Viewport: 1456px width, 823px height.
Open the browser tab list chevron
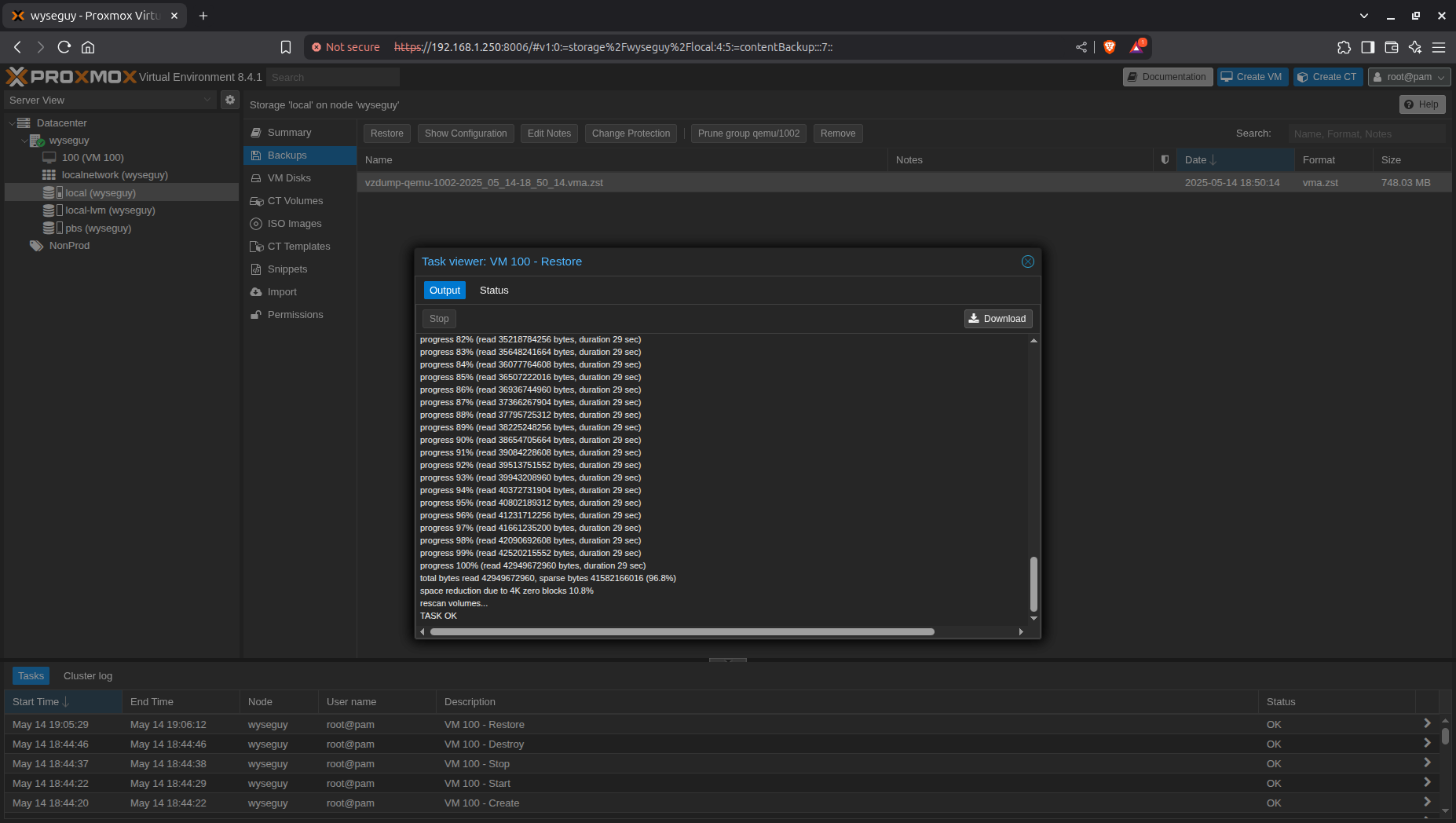tap(1364, 16)
